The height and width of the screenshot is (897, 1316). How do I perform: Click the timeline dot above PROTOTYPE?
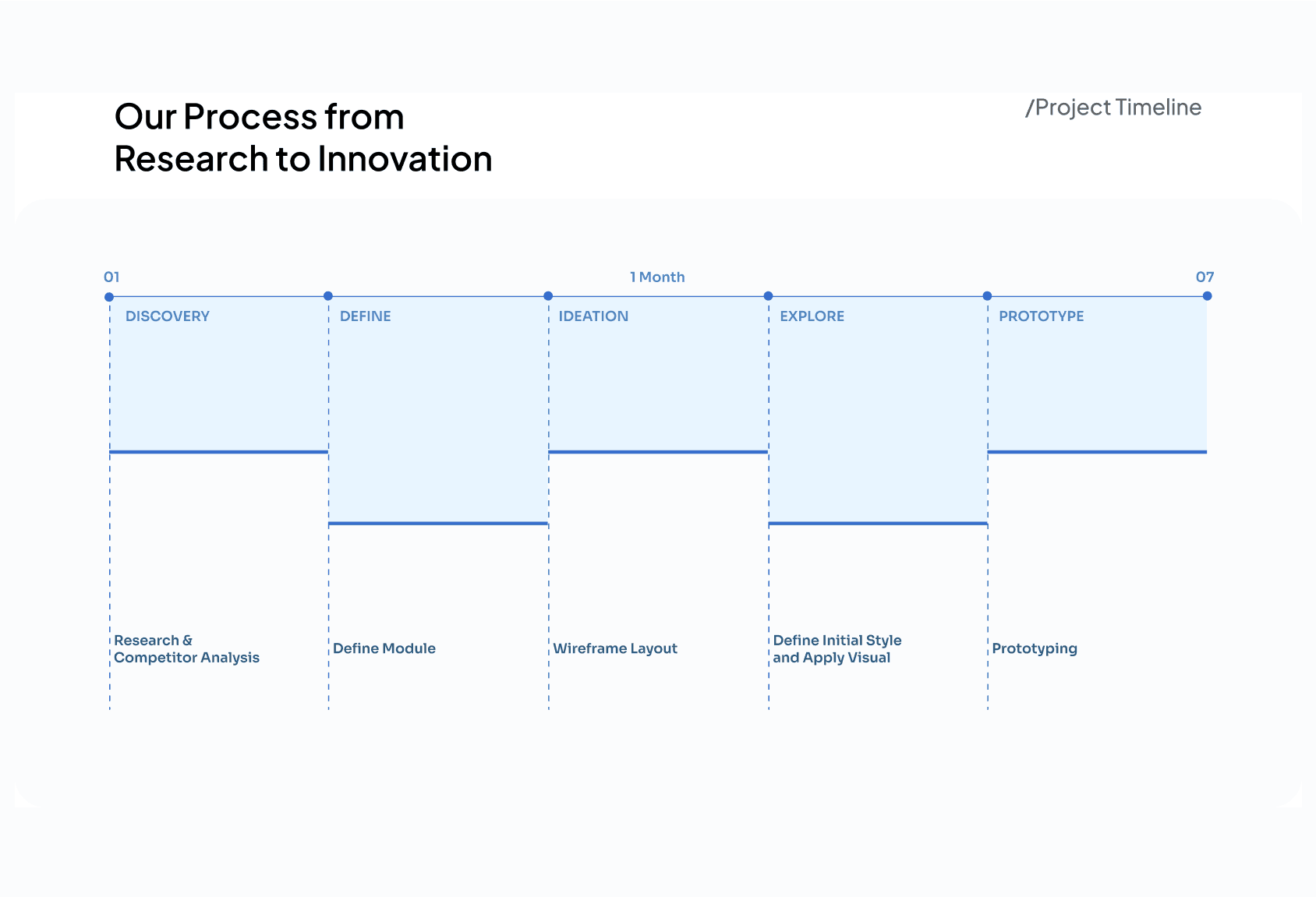987,296
